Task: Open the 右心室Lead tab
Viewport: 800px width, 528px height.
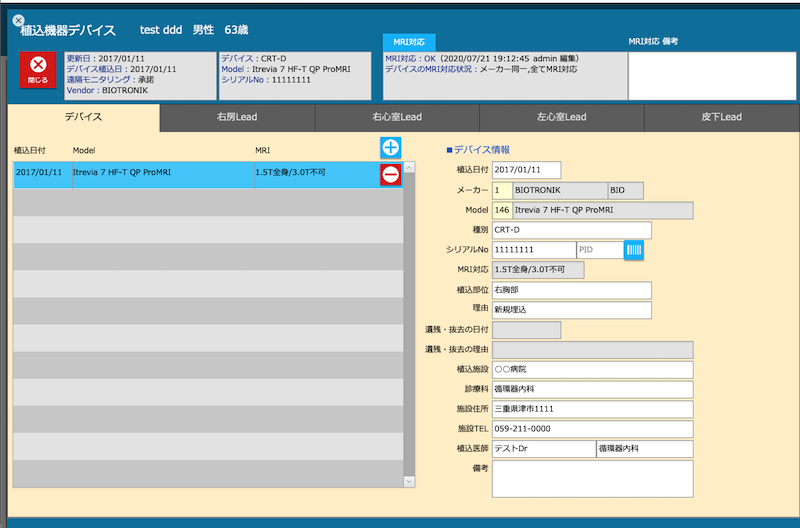Action: click(397, 117)
